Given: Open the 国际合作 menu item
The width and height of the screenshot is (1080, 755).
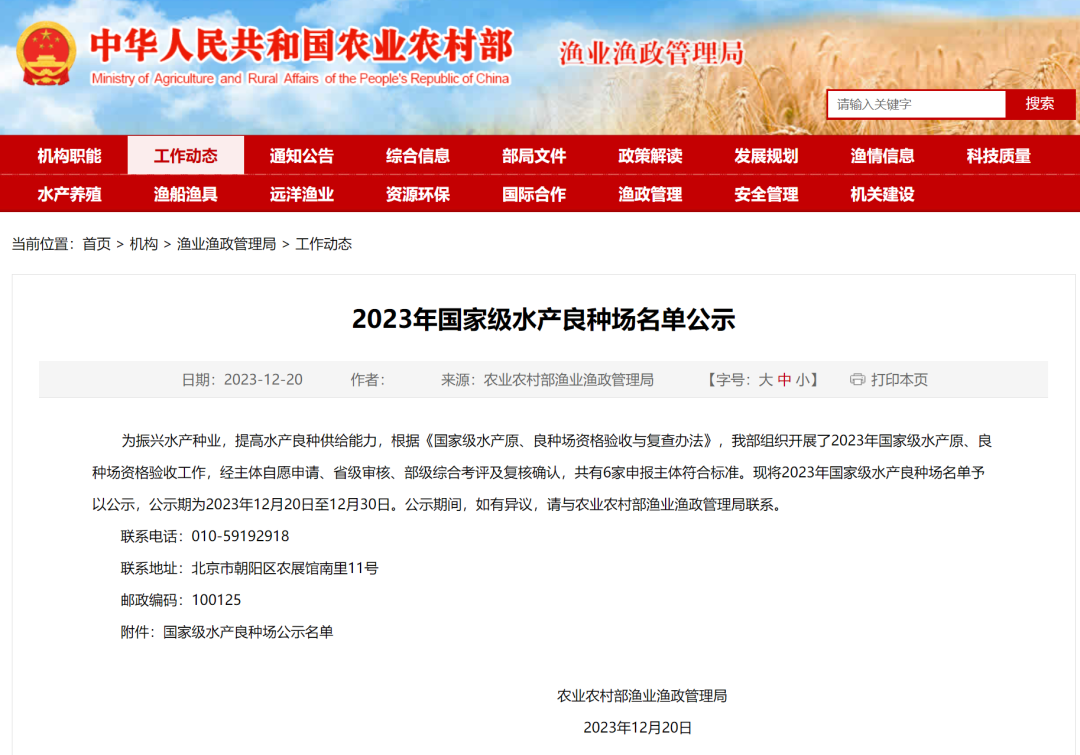Looking at the screenshot, I should coord(534,194).
